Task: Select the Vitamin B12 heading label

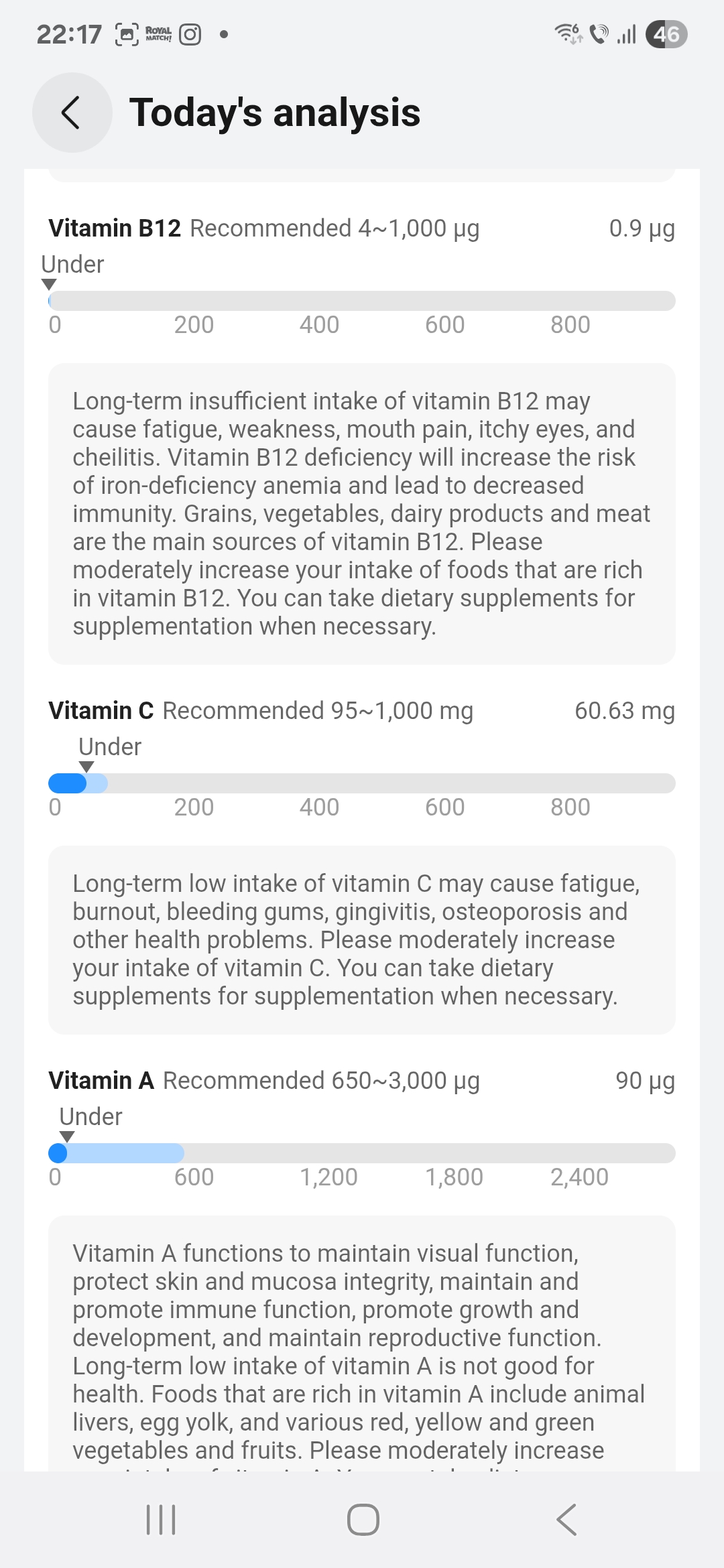Action: (115, 228)
